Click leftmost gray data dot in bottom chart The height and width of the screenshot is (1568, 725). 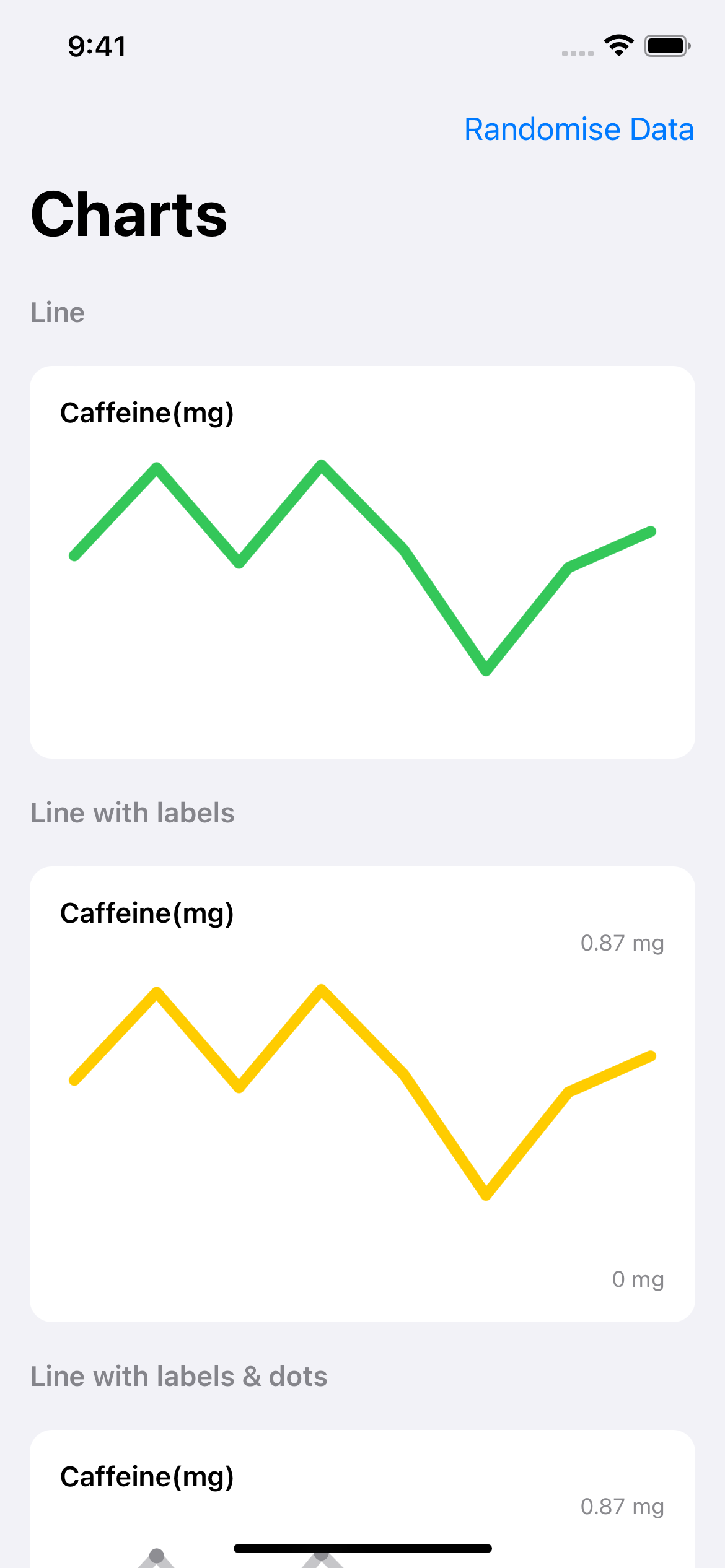[x=157, y=1556]
